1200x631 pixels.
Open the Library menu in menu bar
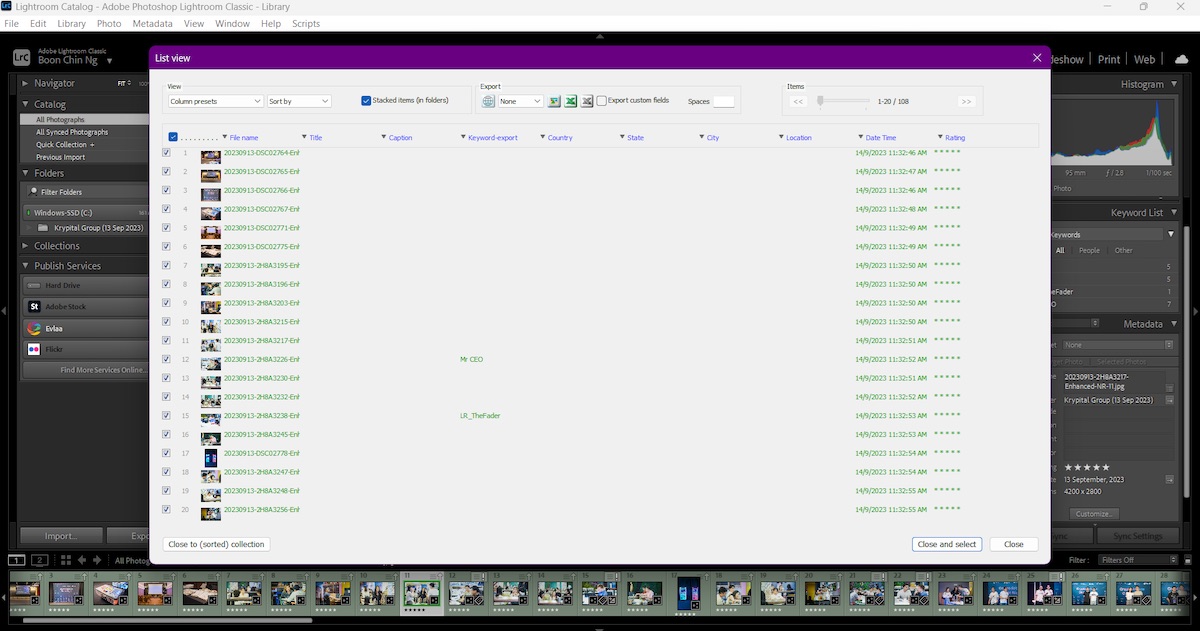71,23
